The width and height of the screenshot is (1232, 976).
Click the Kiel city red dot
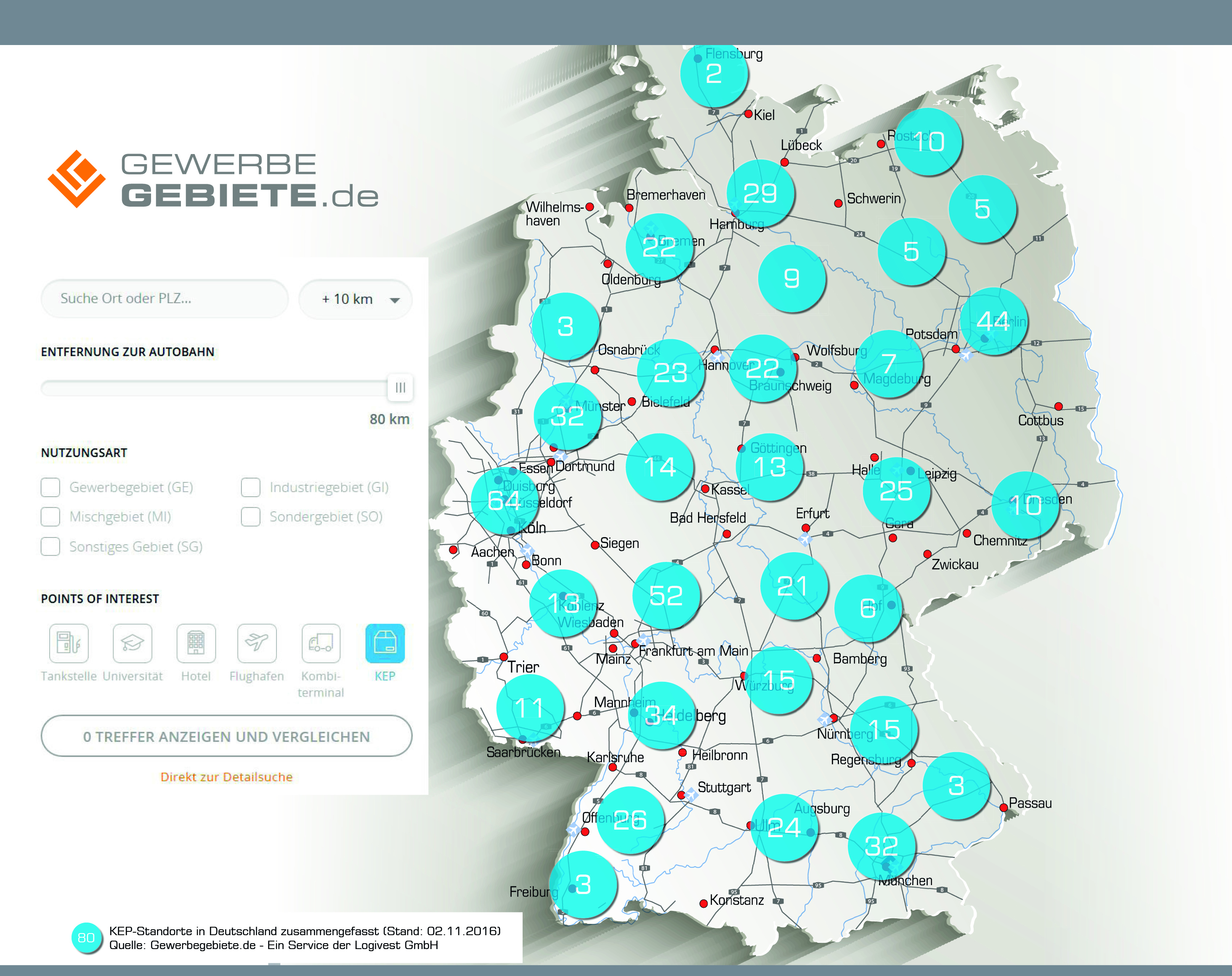748,114
